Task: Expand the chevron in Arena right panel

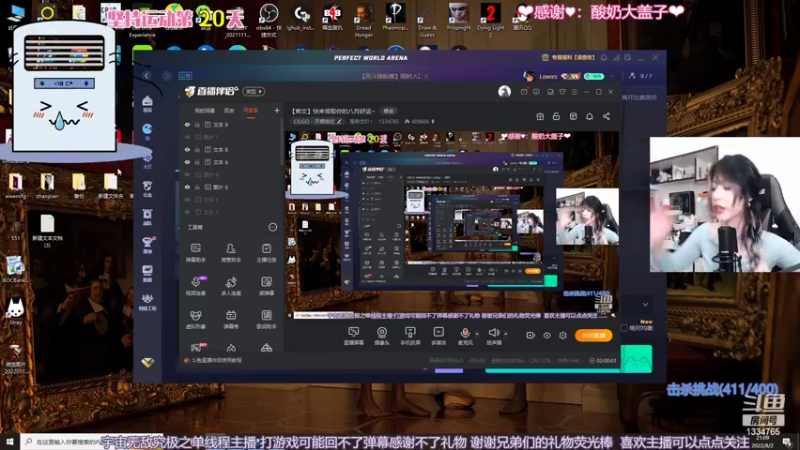Action: pyautogui.click(x=645, y=305)
